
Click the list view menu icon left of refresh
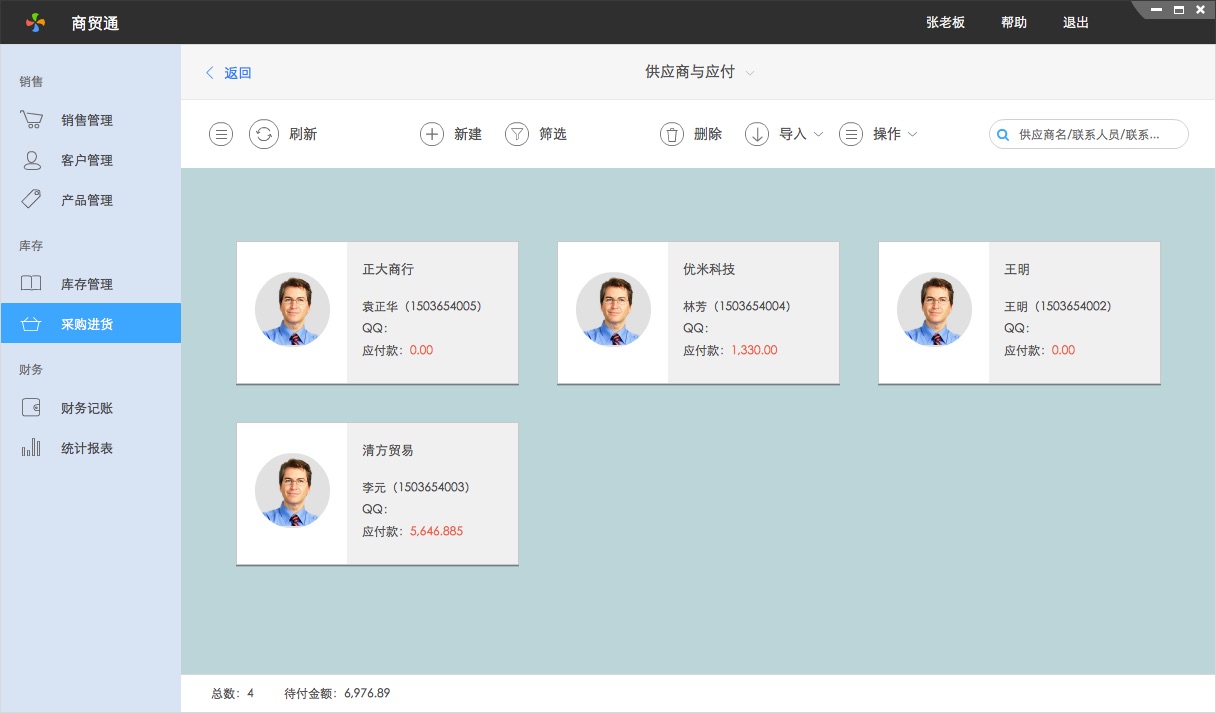221,134
